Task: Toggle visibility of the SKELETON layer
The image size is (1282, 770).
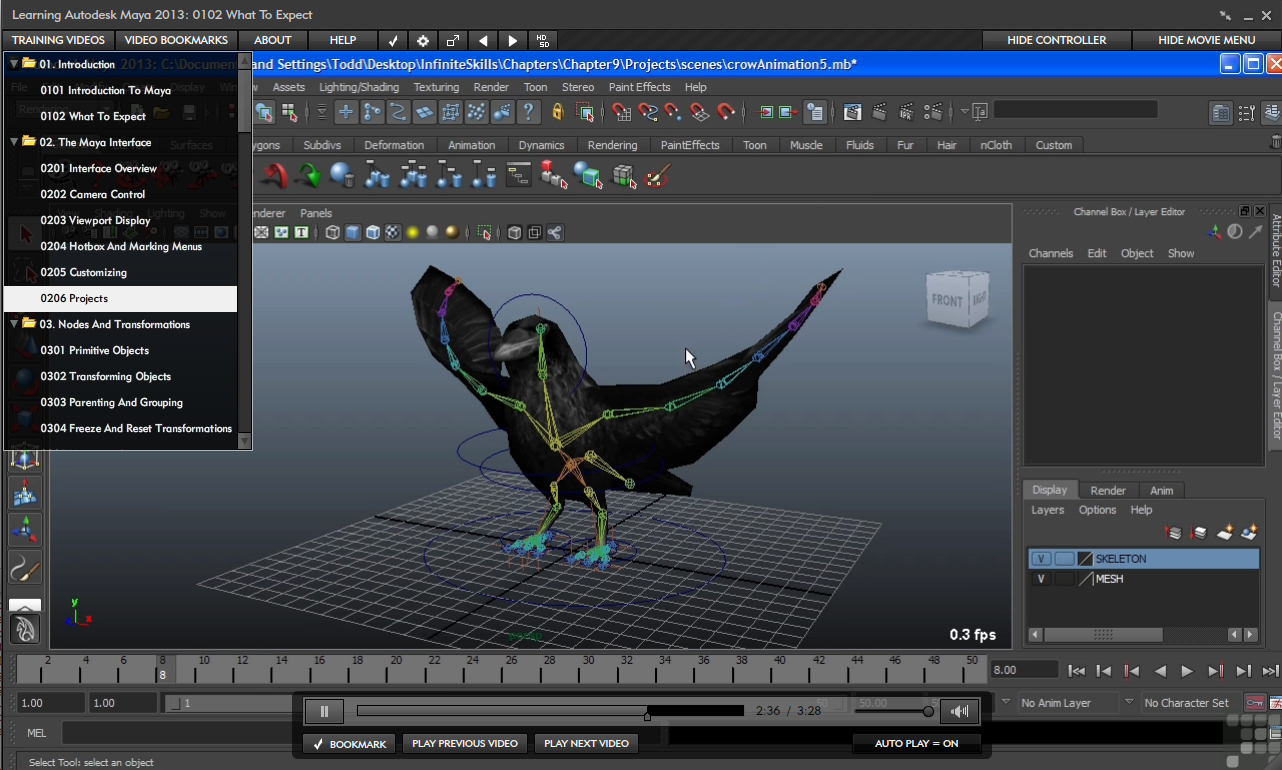Action: pyautogui.click(x=1042, y=559)
